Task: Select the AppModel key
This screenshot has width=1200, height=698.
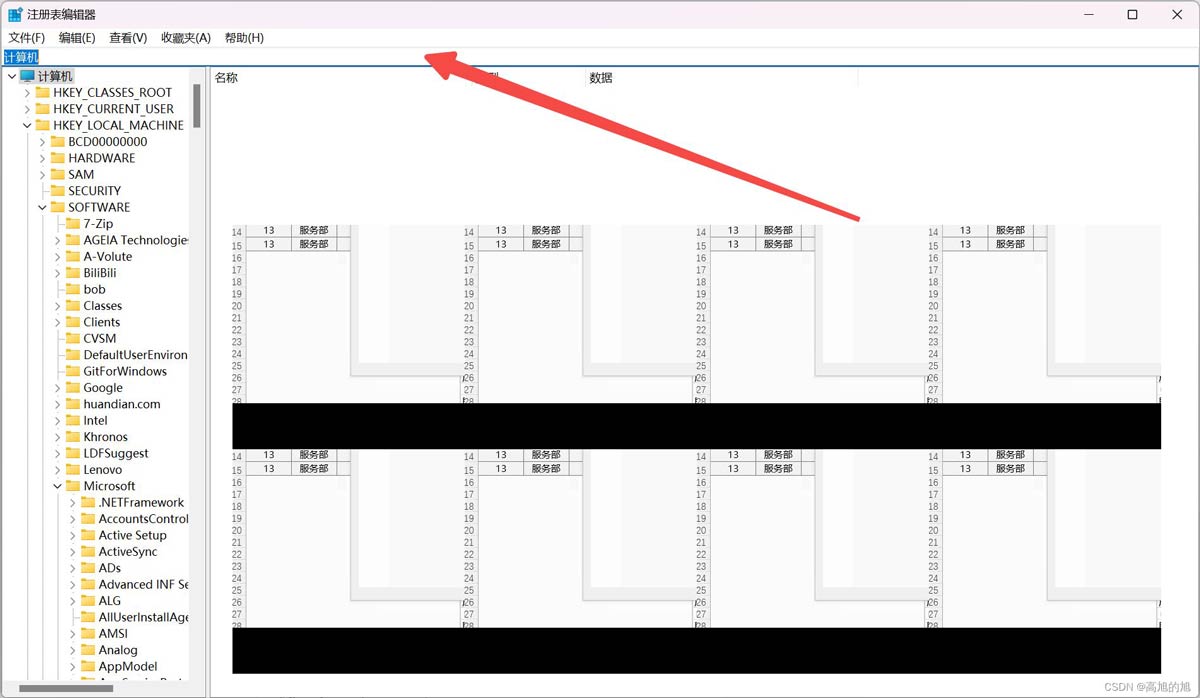Action: click(x=128, y=667)
